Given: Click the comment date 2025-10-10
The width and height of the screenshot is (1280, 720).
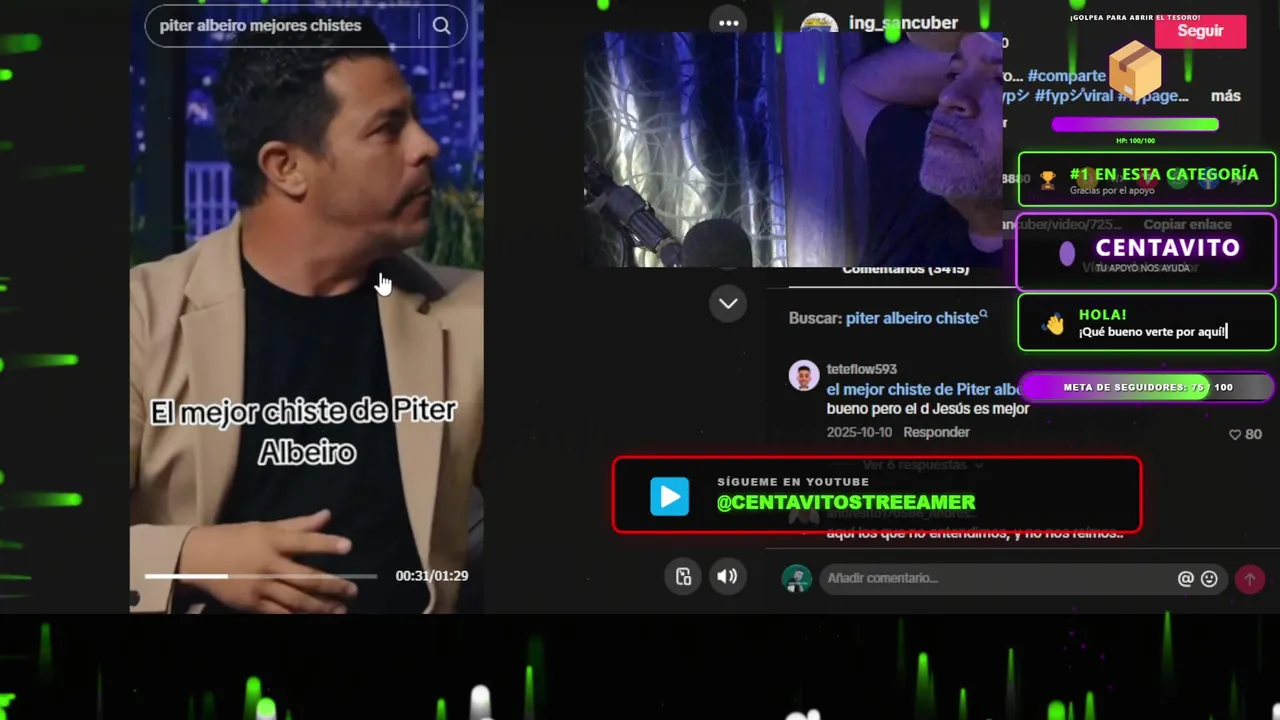Looking at the screenshot, I should (858, 432).
